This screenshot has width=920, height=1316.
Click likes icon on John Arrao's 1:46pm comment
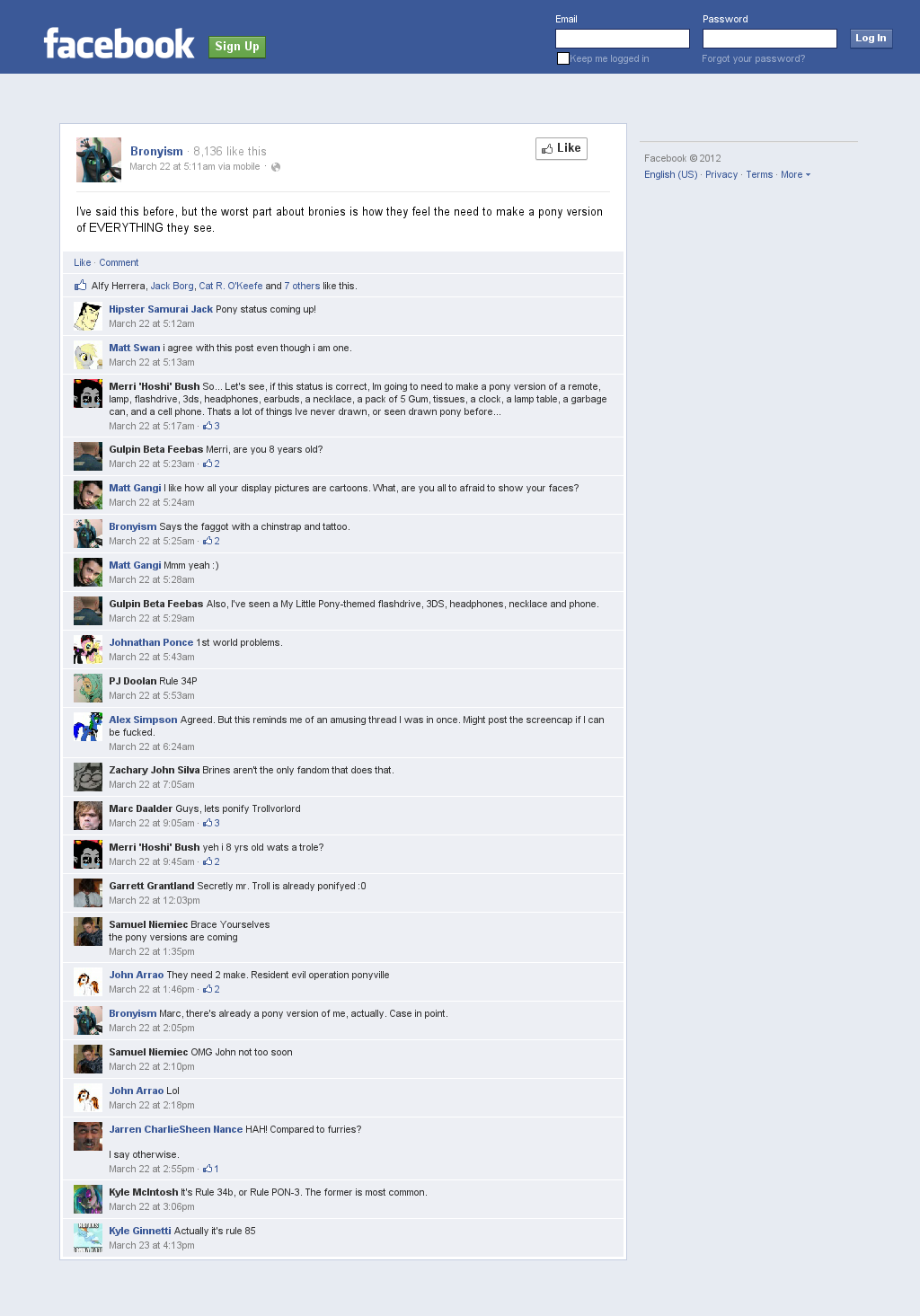pos(208,989)
